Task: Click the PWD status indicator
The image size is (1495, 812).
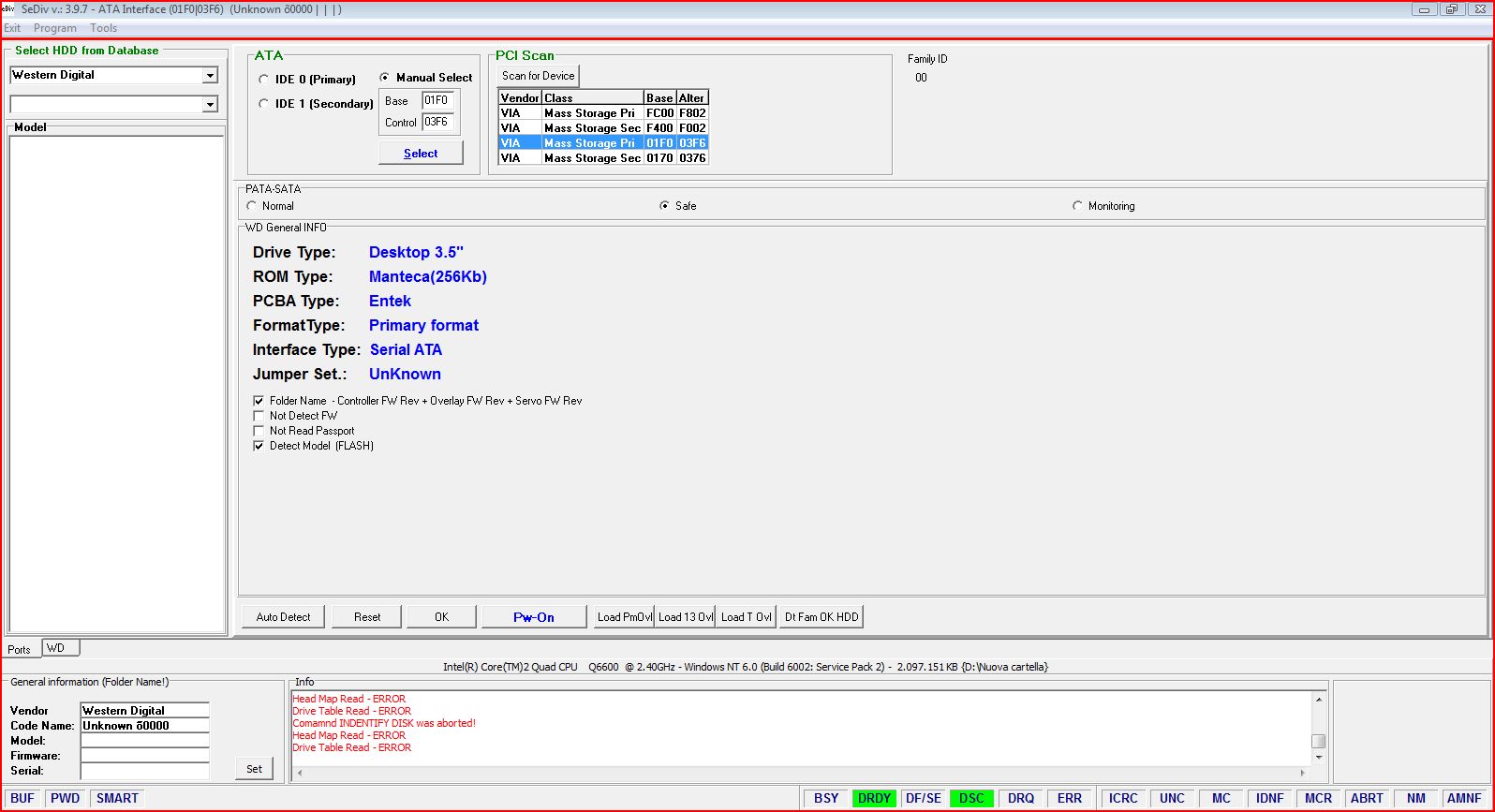Action: tap(66, 798)
